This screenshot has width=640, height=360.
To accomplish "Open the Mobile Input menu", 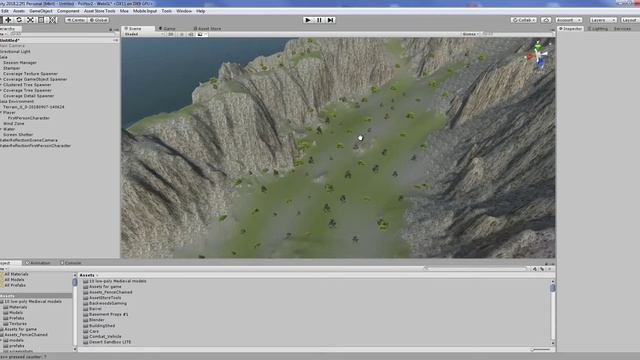I will 145,11.
